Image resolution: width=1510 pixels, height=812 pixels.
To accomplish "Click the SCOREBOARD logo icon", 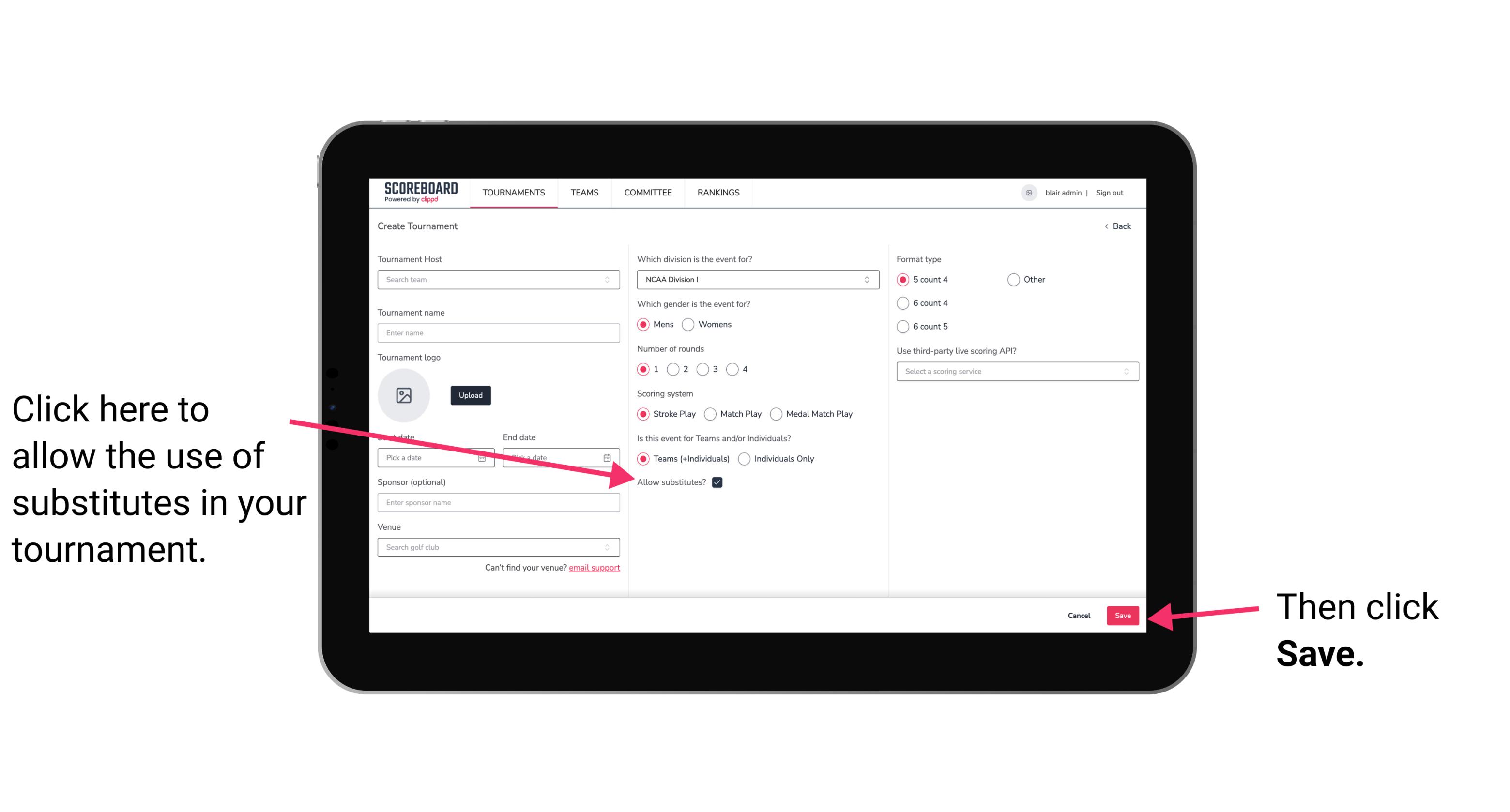I will (x=416, y=192).
